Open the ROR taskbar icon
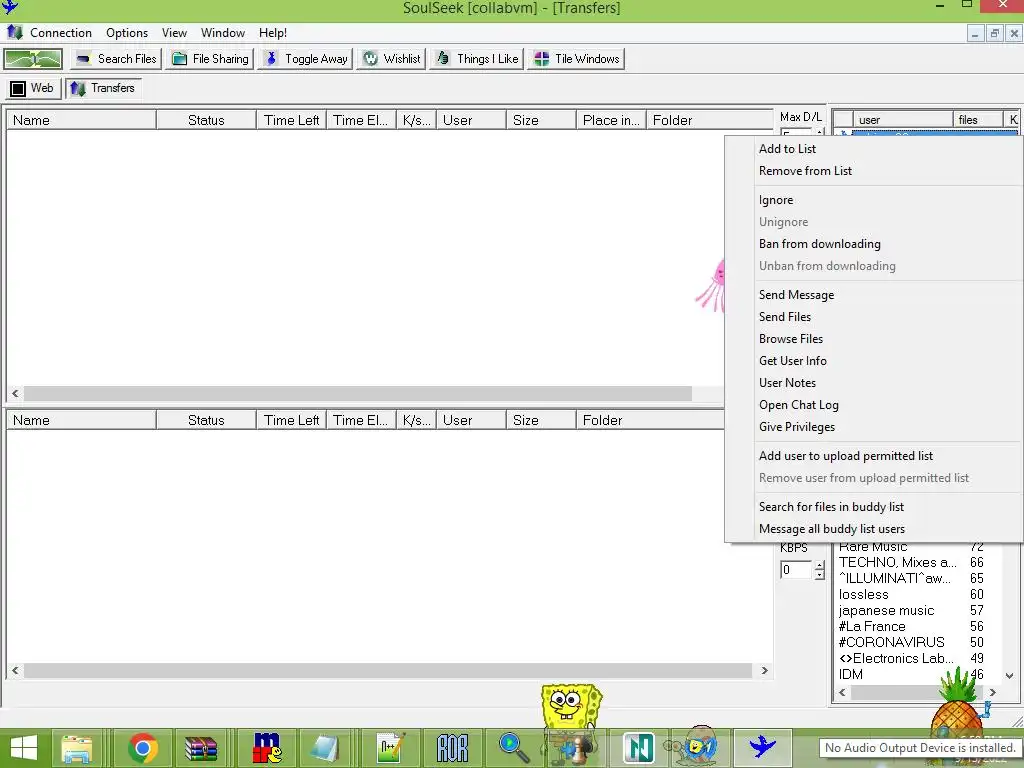Screen dimensions: 1024x768 point(452,748)
